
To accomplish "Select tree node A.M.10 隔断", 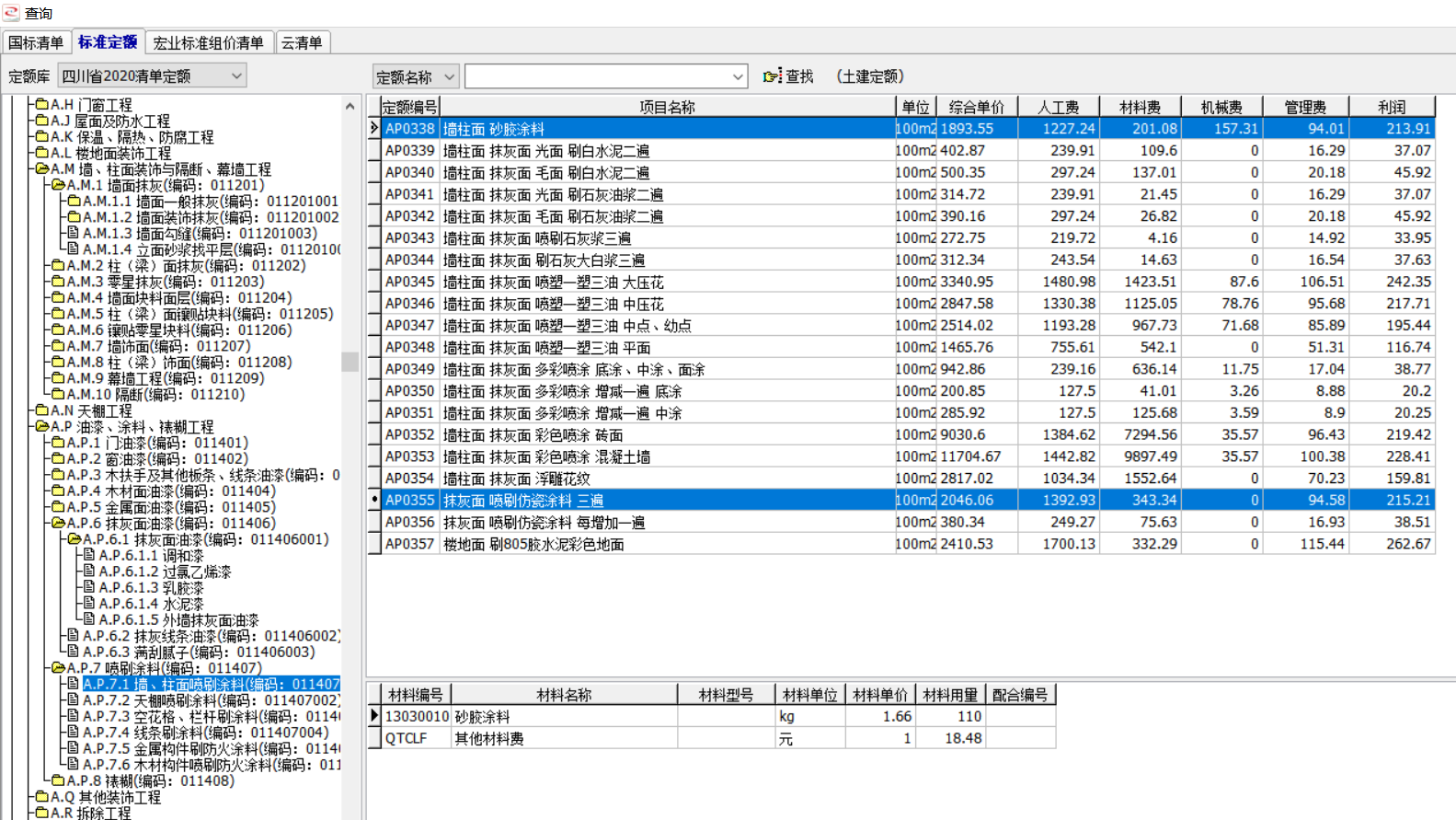I will click(x=155, y=394).
